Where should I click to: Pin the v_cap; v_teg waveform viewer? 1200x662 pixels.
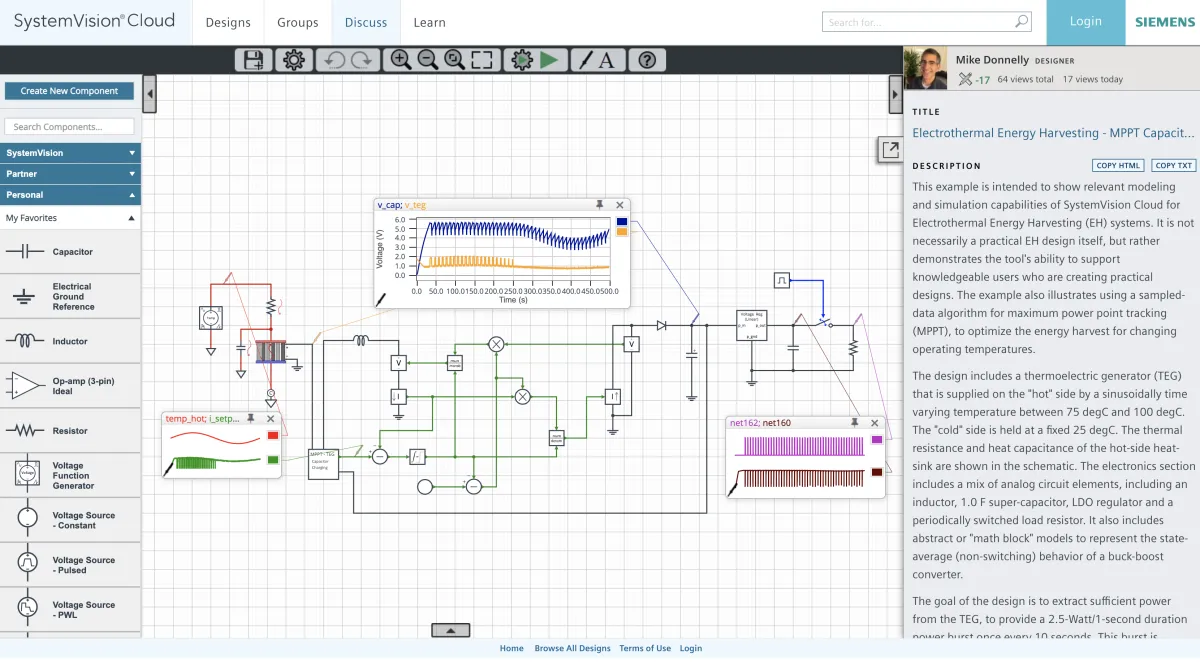(x=600, y=205)
